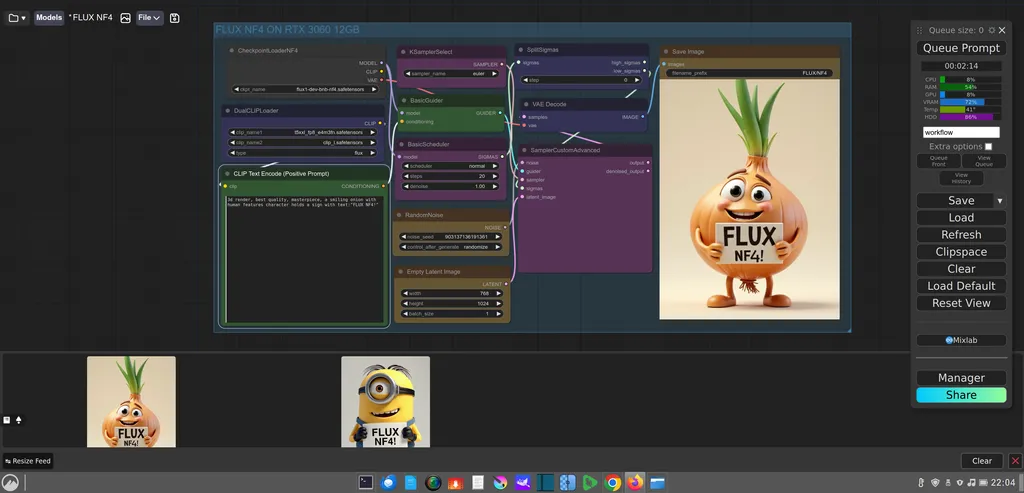Change DualCLIPLoader type flux selector
The width and height of the screenshot is (1024, 493).
click(303, 153)
